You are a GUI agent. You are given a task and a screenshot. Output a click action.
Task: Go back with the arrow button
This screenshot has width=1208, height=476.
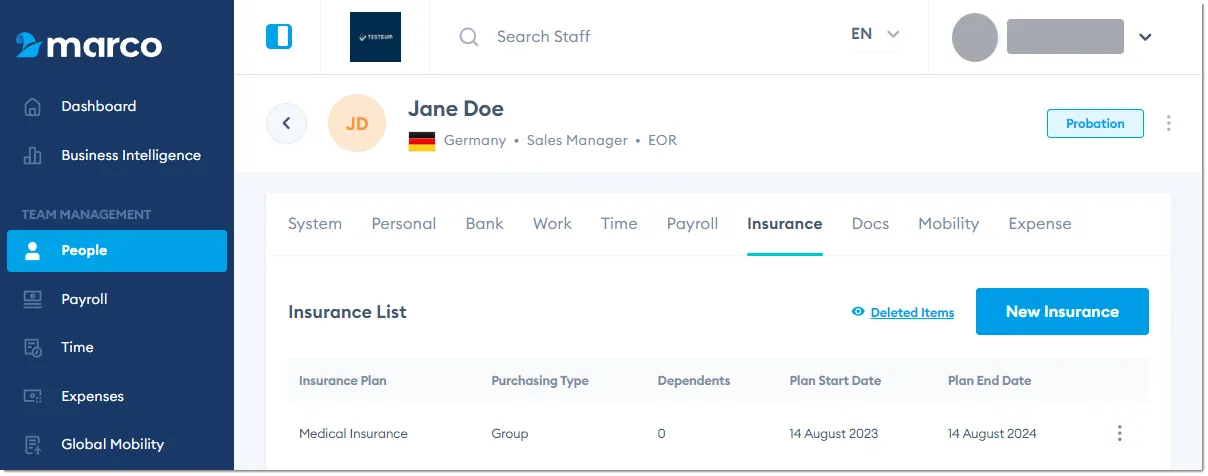pyautogui.click(x=286, y=123)
